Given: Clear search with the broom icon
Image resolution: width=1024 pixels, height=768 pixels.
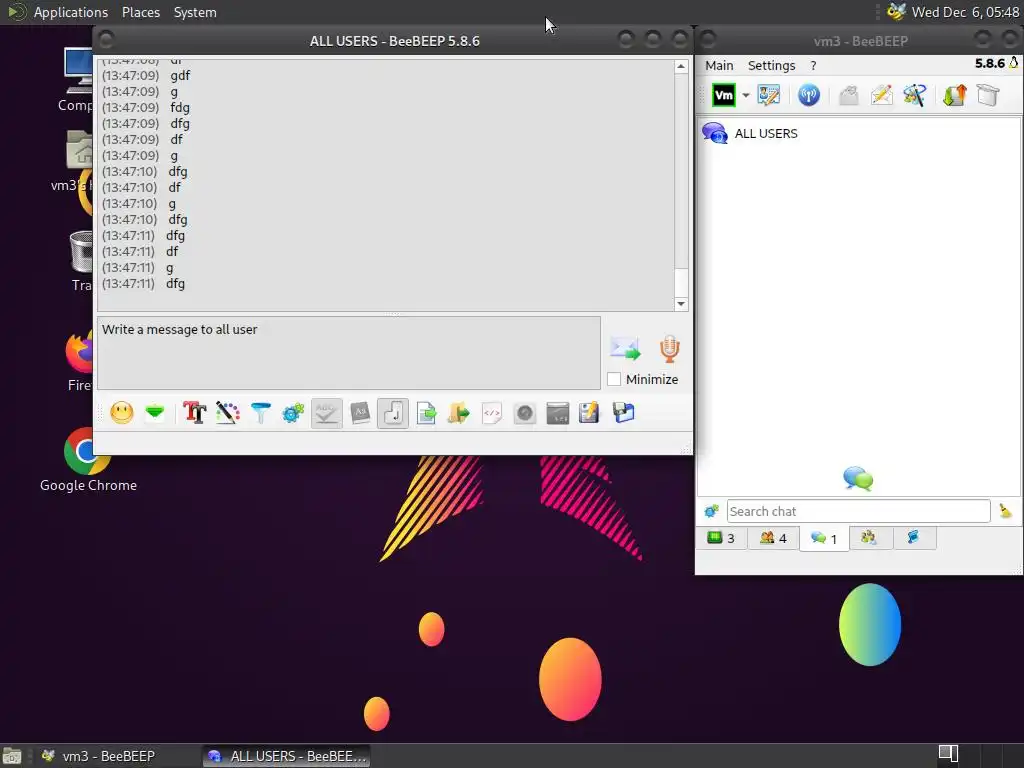Looking at the screenshot, I should pyautogui.click(x=1005, y=511).
